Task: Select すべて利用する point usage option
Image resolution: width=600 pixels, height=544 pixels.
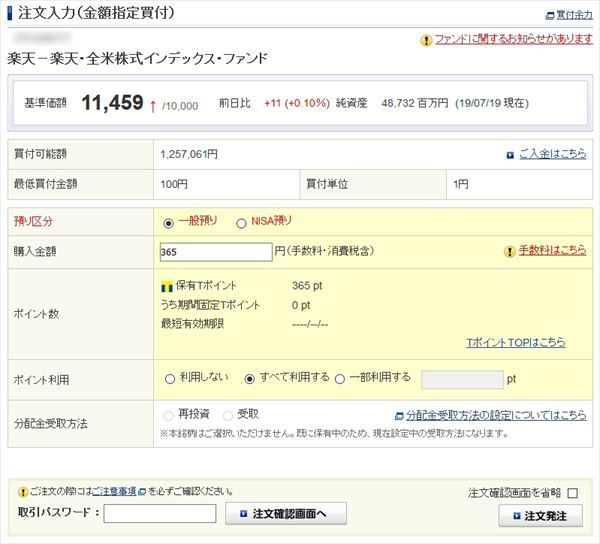Action: [249, 379]
